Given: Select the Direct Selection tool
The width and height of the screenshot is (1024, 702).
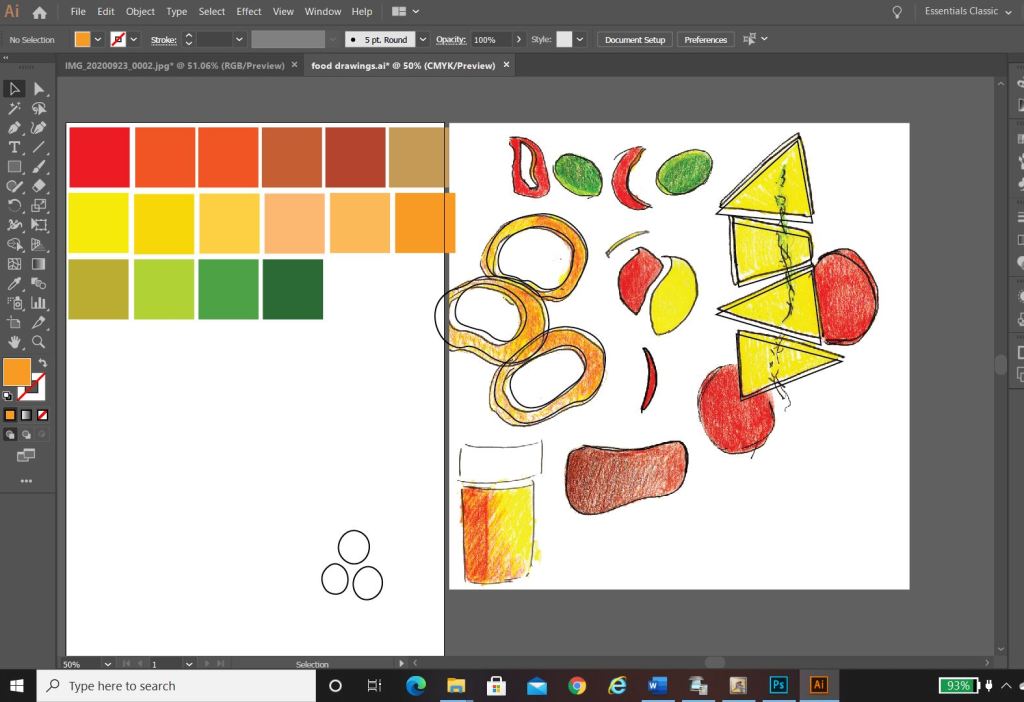Looking at the screenshot, I should (x=39, y=89).
